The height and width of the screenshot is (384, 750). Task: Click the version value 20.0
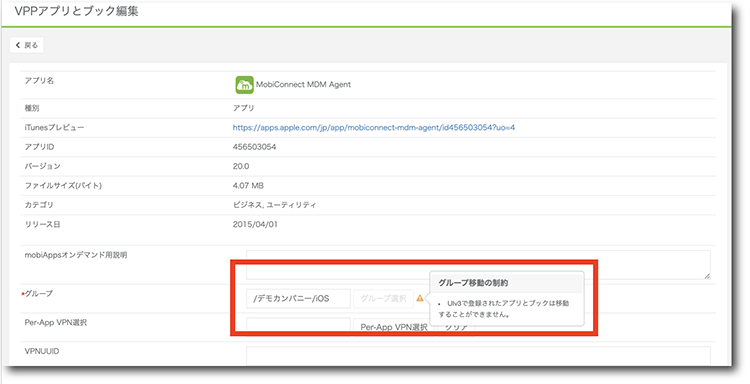tap(241, 166)
